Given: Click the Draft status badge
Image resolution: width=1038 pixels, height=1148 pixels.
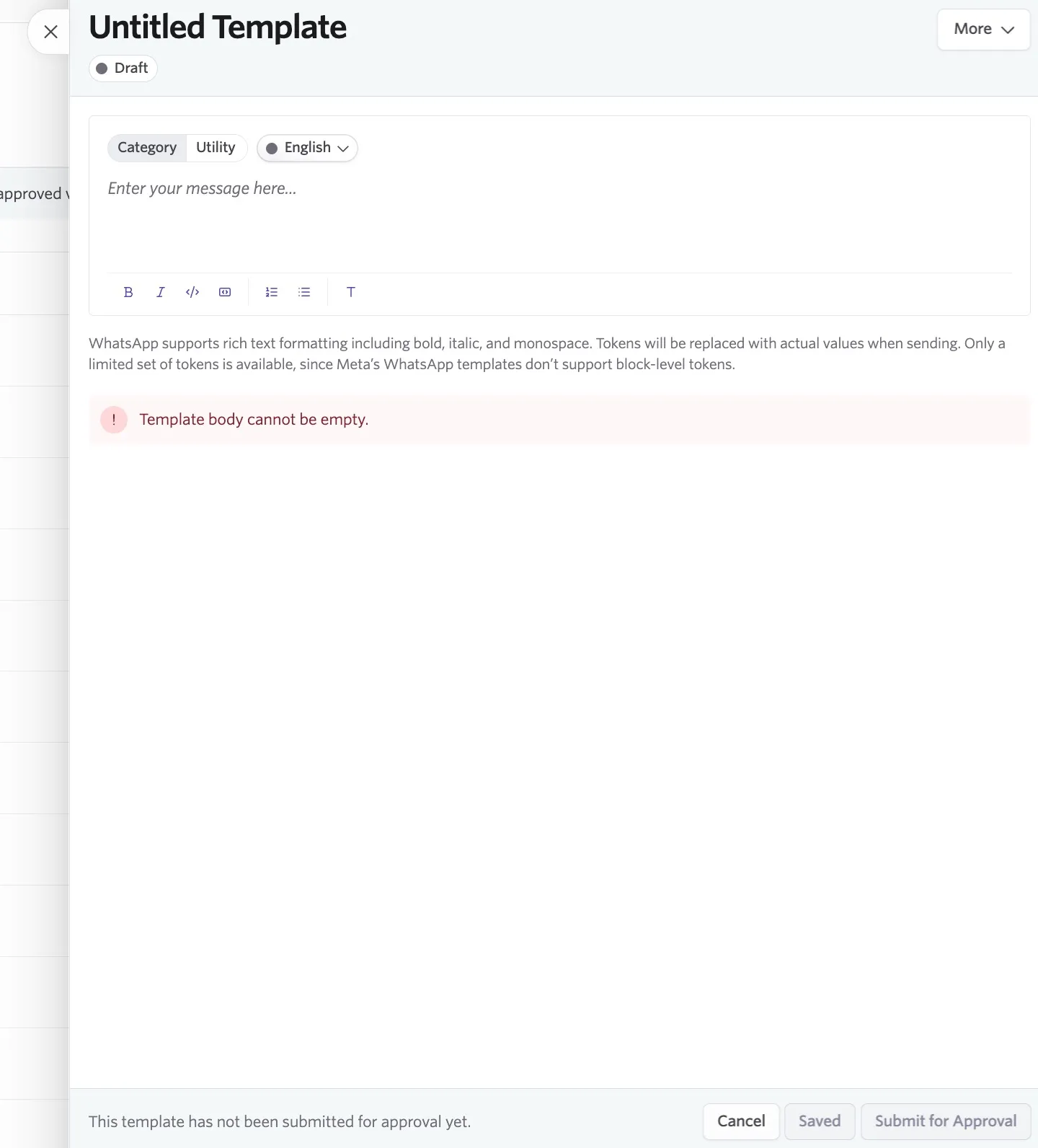Looking at the screenshot, I should click(x=123, y=68).
